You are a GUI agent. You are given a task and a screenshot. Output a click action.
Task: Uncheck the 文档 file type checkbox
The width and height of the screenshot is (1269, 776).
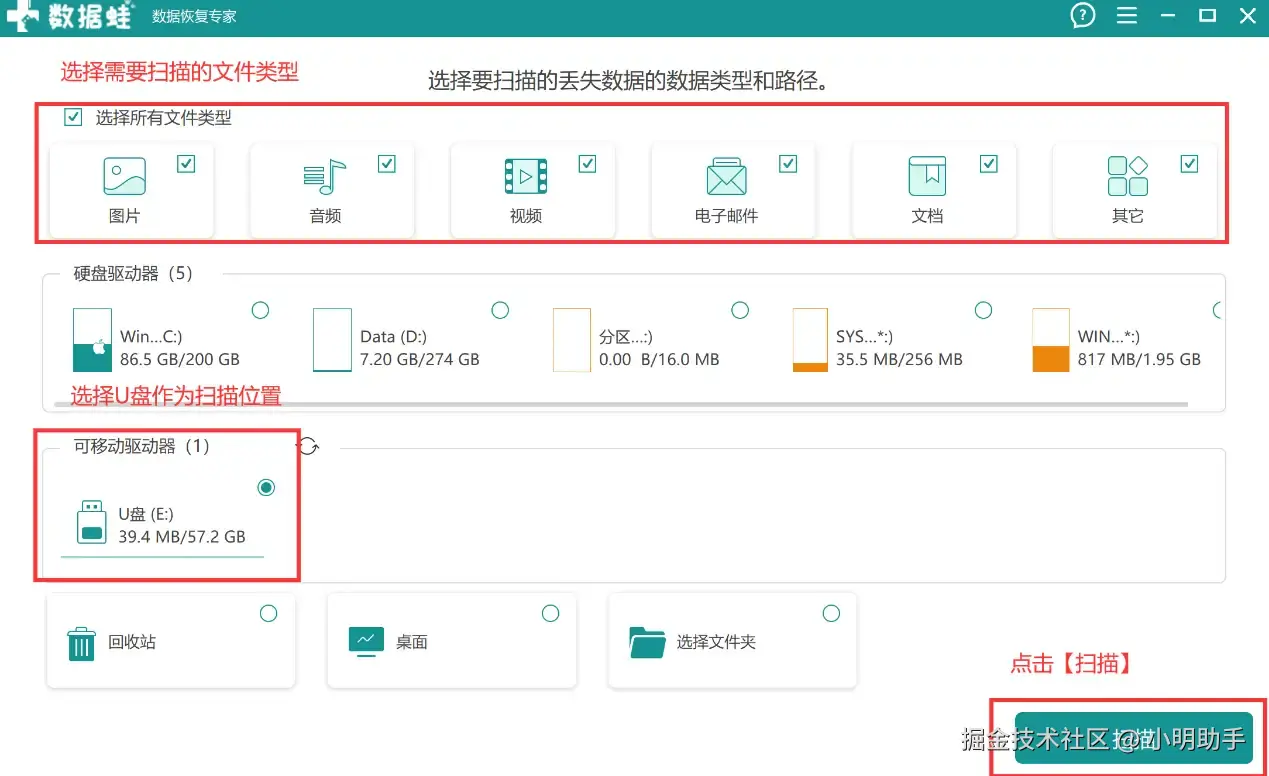coord(989,164)
